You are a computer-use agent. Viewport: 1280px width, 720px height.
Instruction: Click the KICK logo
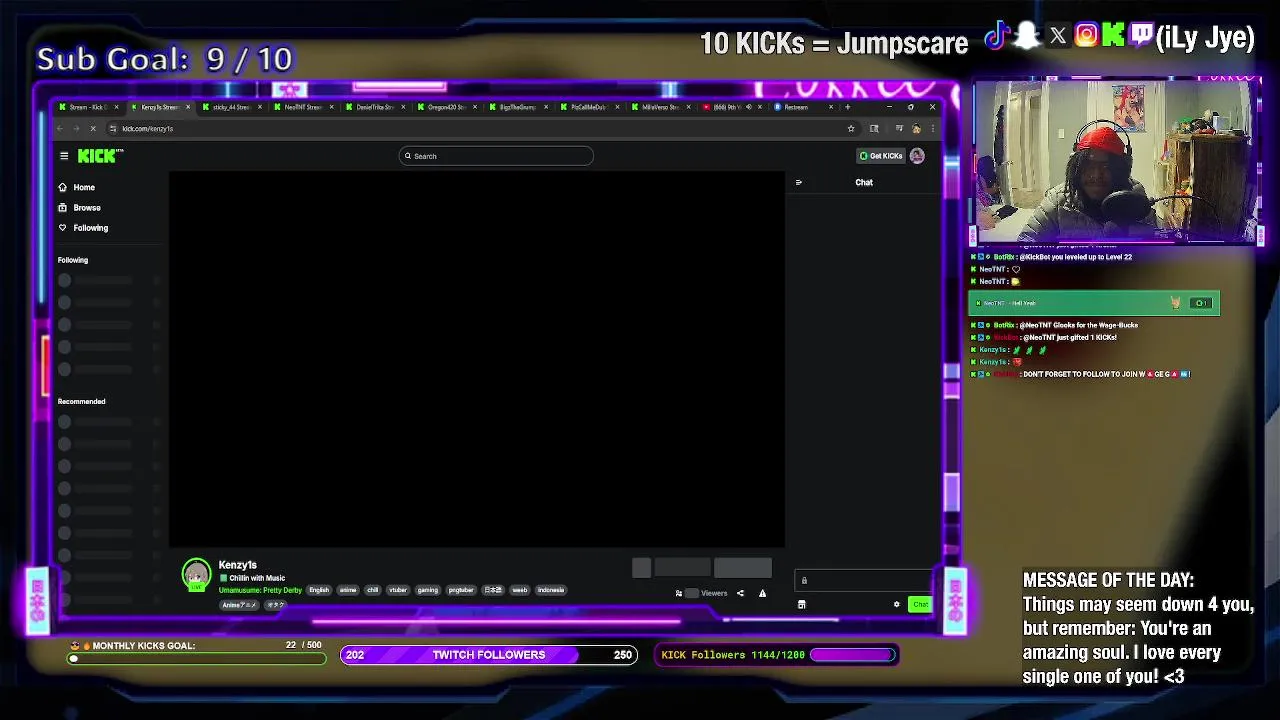tap(100, 156)
